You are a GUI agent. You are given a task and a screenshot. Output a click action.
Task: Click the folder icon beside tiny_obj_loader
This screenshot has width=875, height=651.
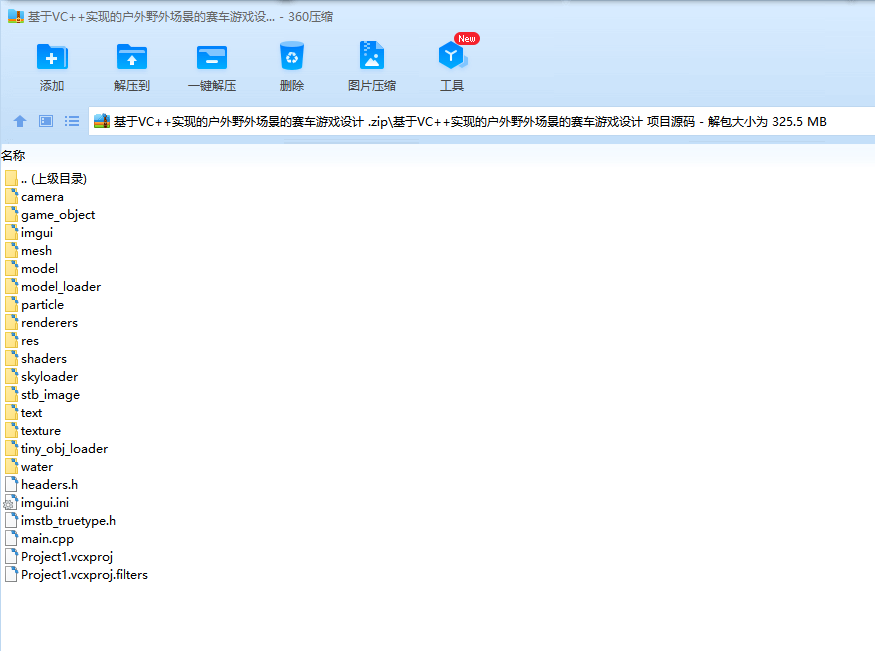[x=12, y=448]
